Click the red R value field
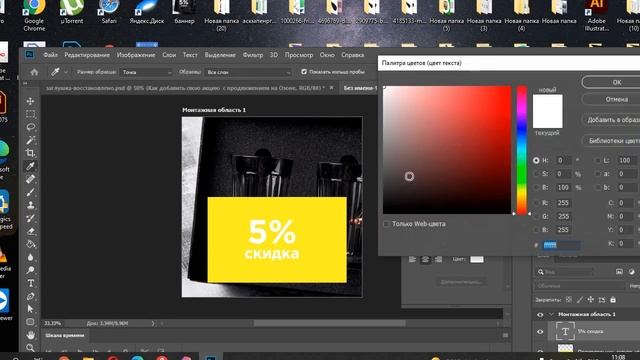 point(563,203)
